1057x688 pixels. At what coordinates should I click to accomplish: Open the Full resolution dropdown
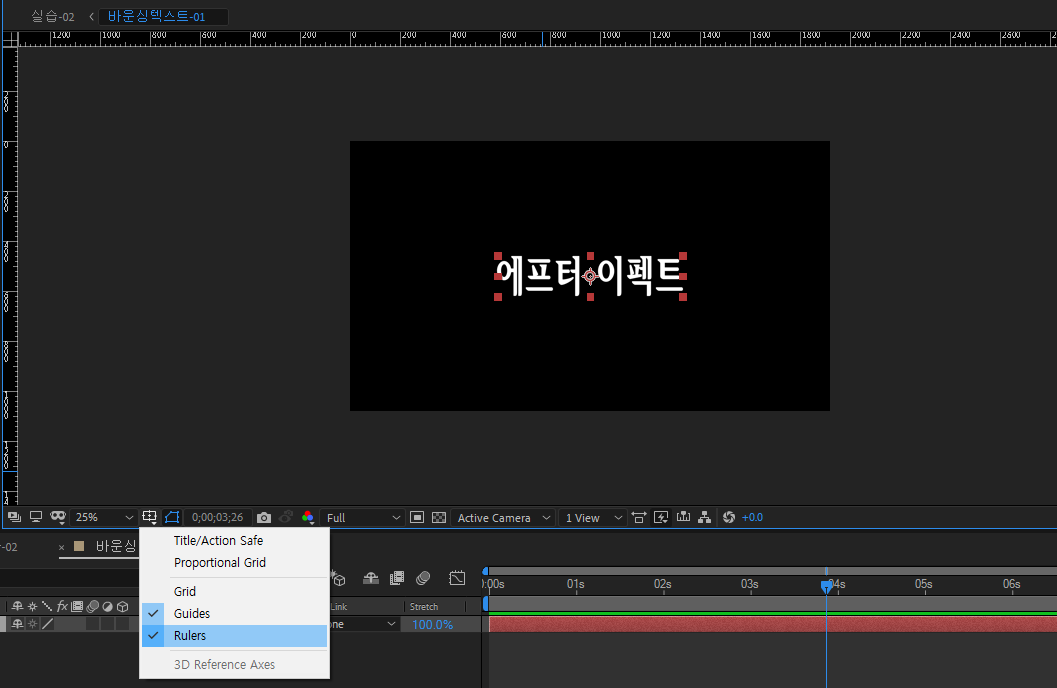coord(363,518)
